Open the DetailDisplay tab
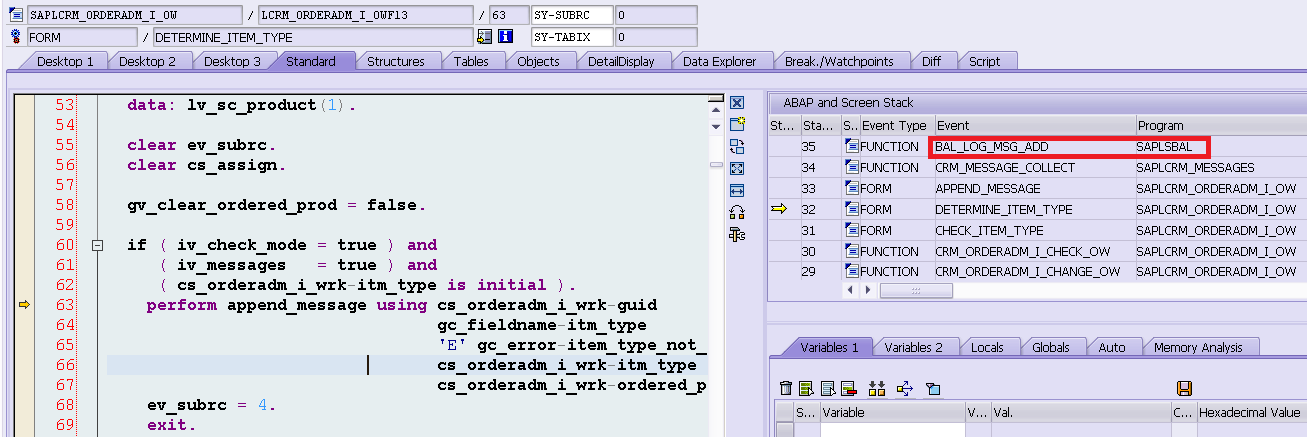The image size is (1307, 437). [x=621, y=61]
